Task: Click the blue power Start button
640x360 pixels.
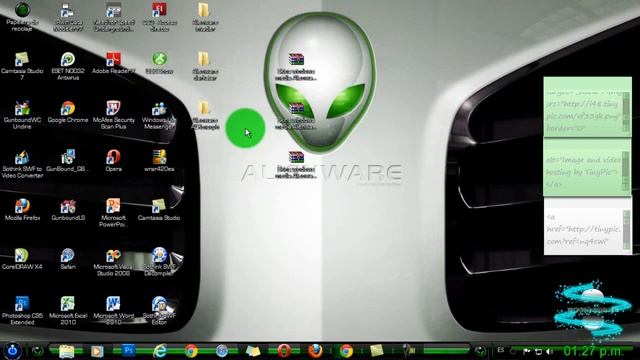Action: tap(12, 351)
